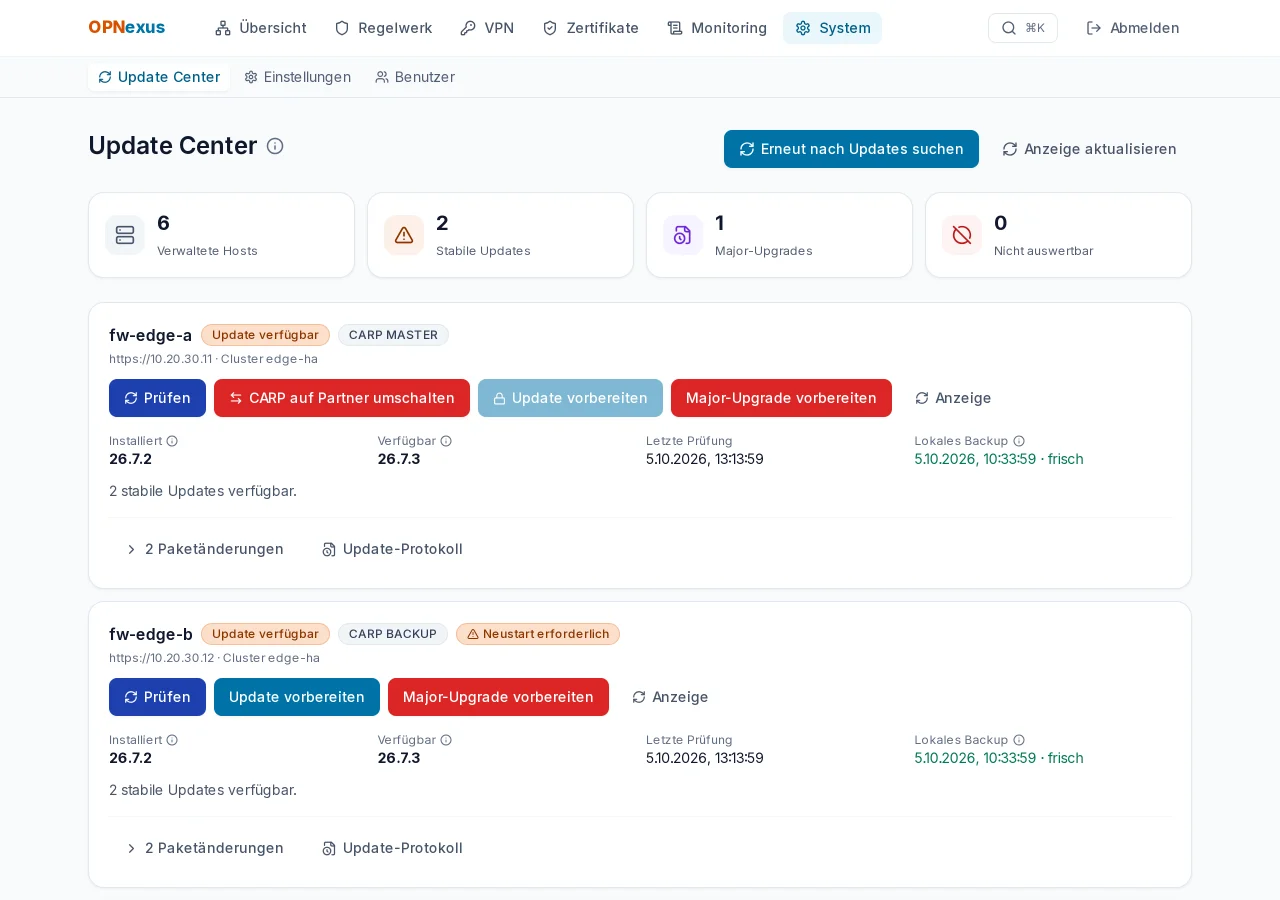Click Erneut nach Updates suchen button

(x=851, y=149)
